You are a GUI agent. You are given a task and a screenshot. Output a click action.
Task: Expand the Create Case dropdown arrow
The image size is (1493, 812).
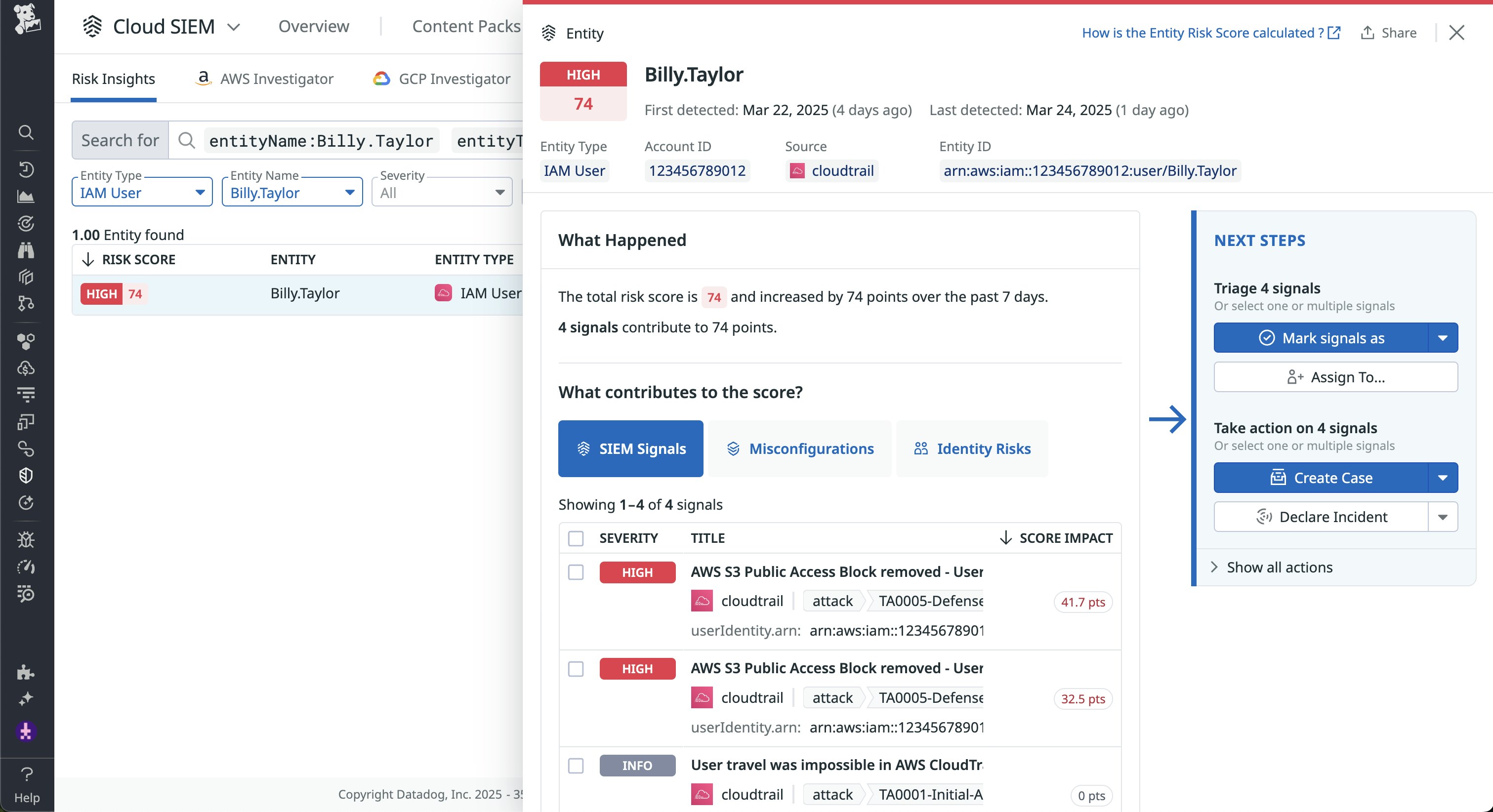[x=1443, y=478]
